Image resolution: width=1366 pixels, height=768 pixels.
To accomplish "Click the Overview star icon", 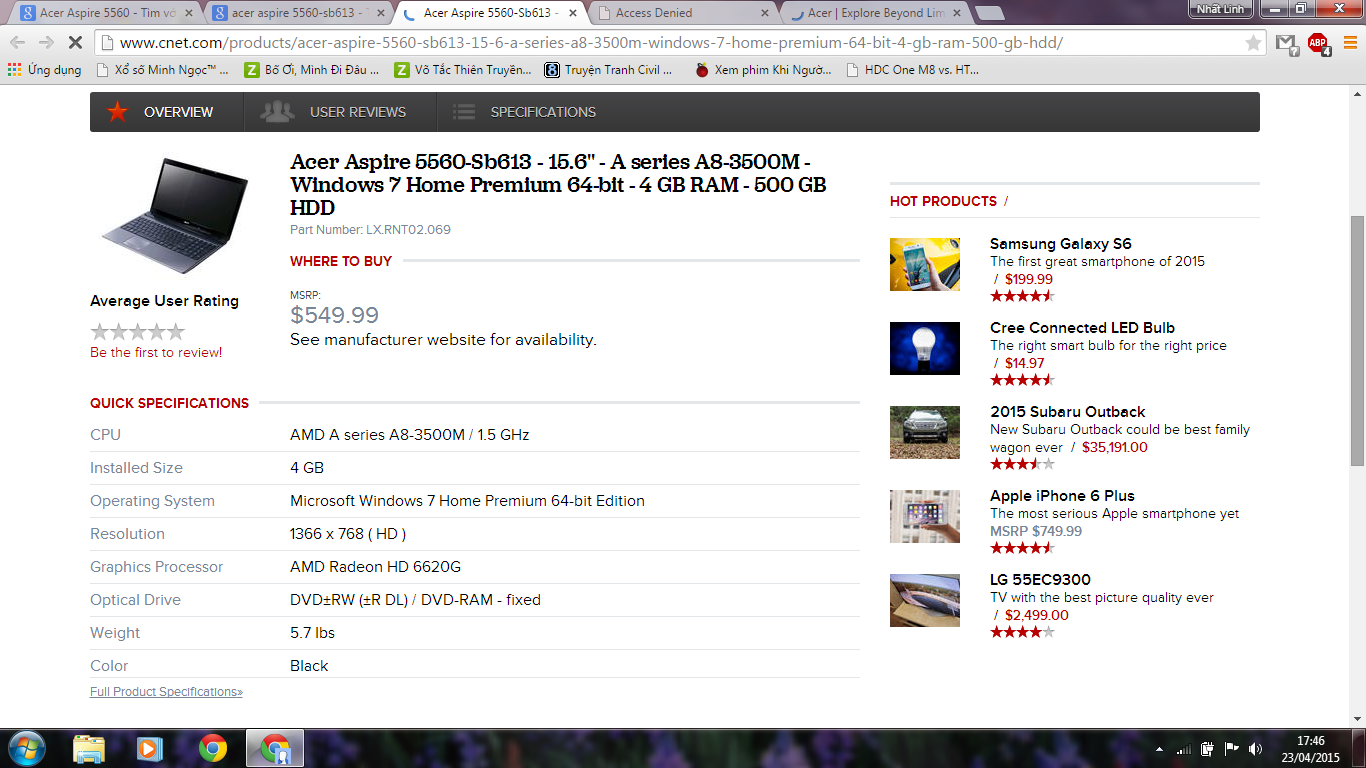I will click(x=118, y=112).
